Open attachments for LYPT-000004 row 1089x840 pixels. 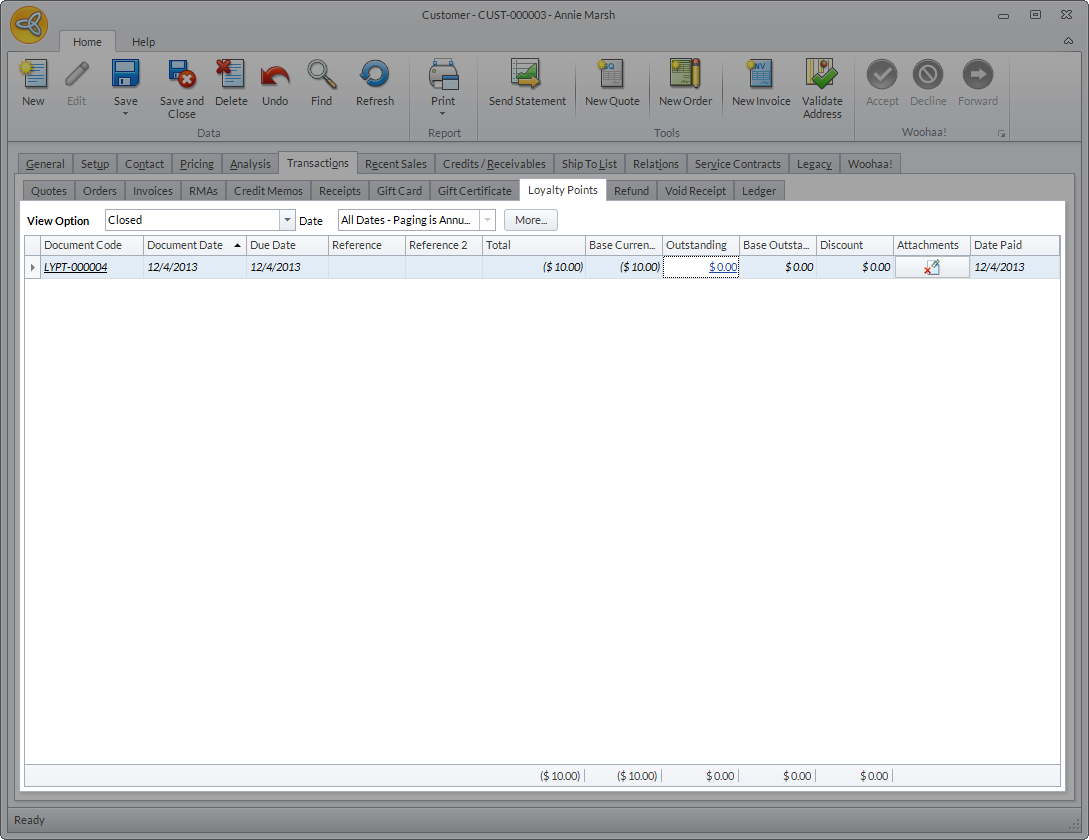[x=932, y=268]
